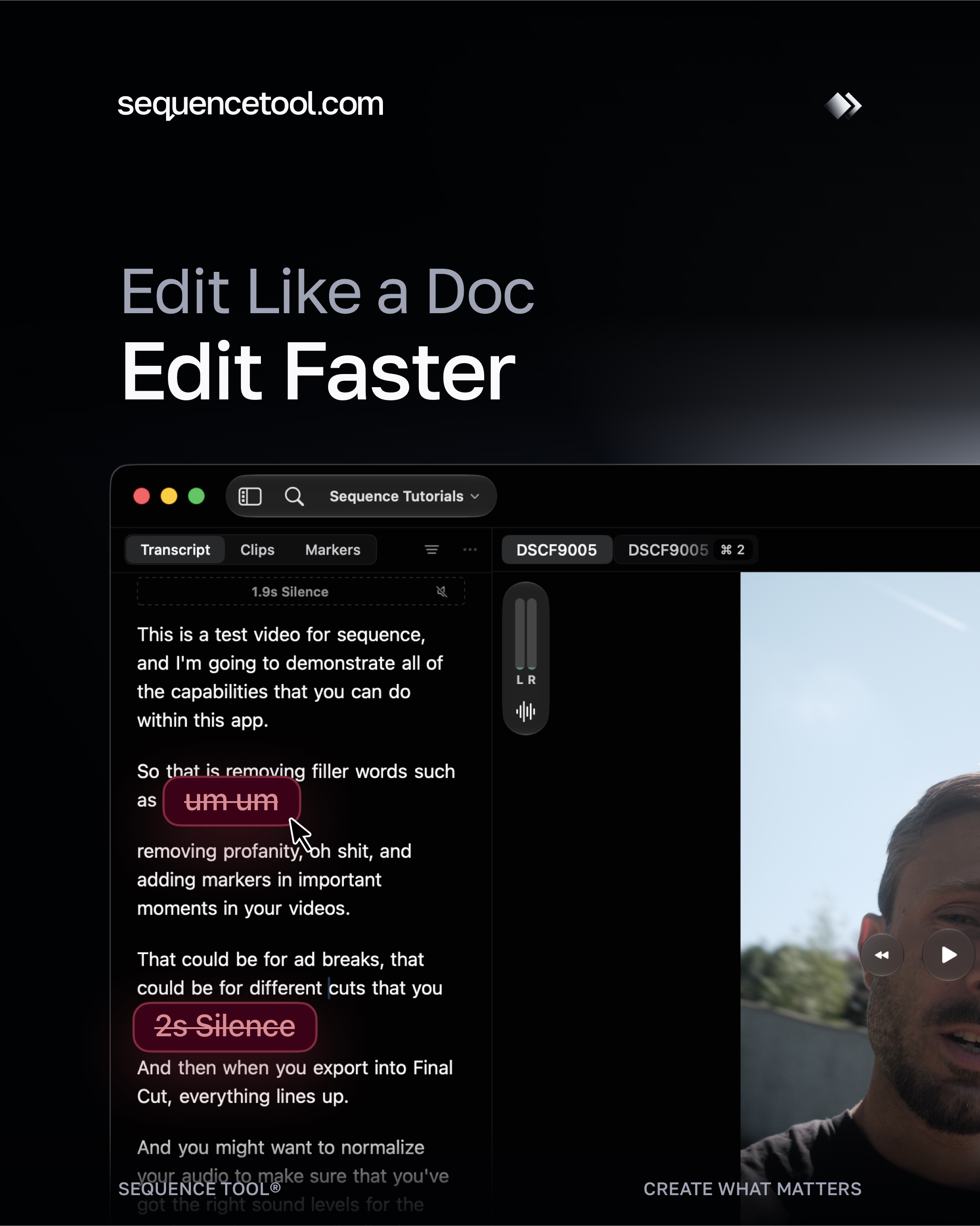
Task: Switch to the Clips tab
Action: pyautogui.click(x=257, y=550)
